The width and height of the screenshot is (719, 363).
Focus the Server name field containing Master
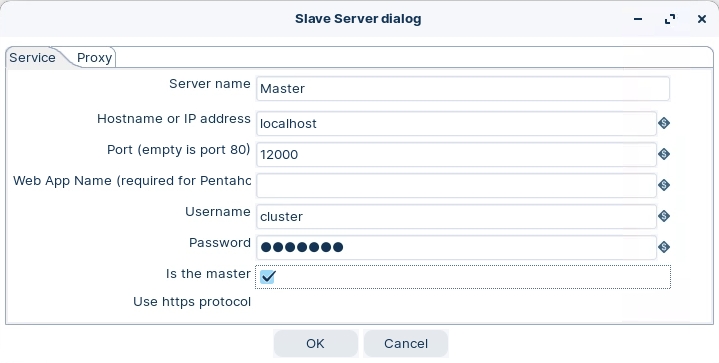[x=463, y=88]
